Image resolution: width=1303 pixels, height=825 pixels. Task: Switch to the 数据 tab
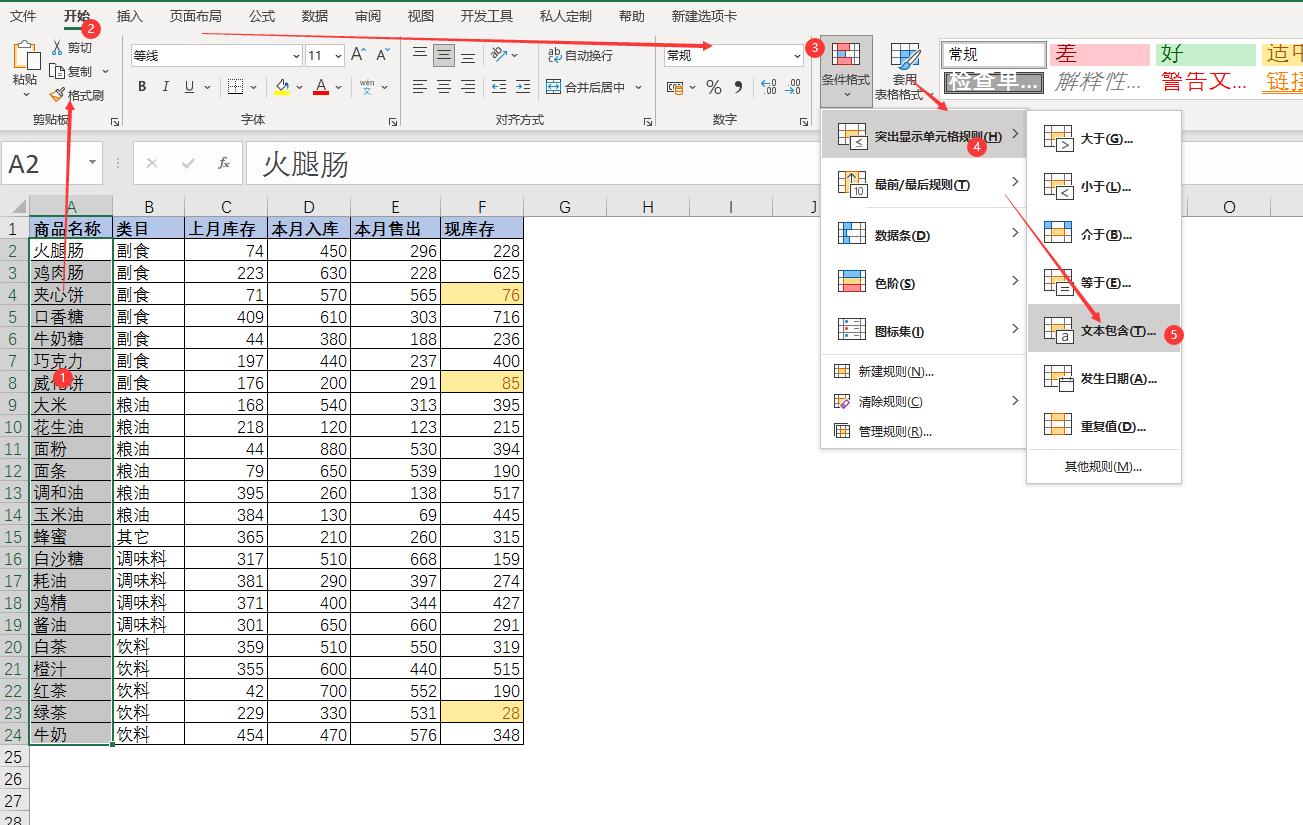[x=315, y=16]
